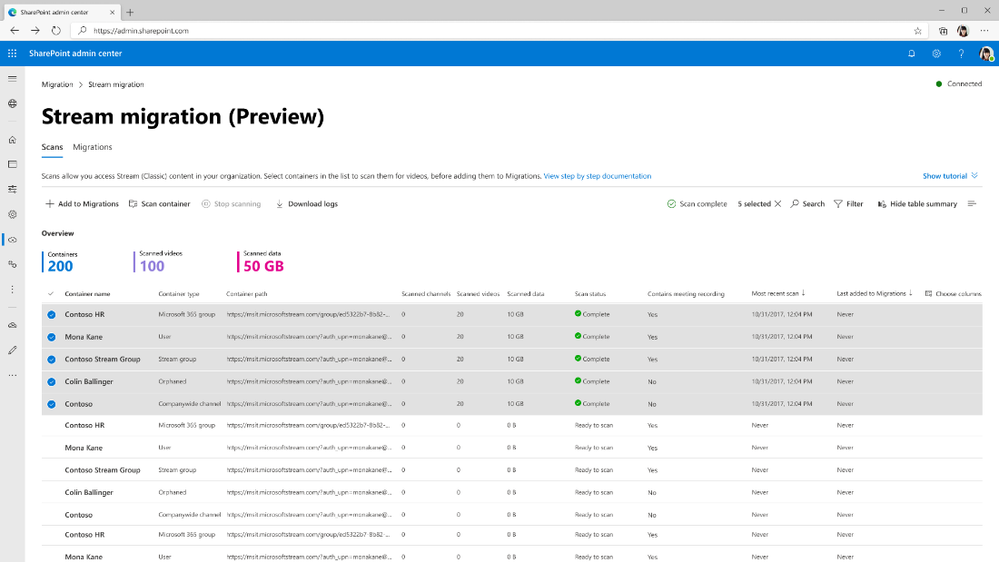Viewport: 999px width, 562px height.
Task: Open the Policies sliders icon in sidebar
Action: 12,189
